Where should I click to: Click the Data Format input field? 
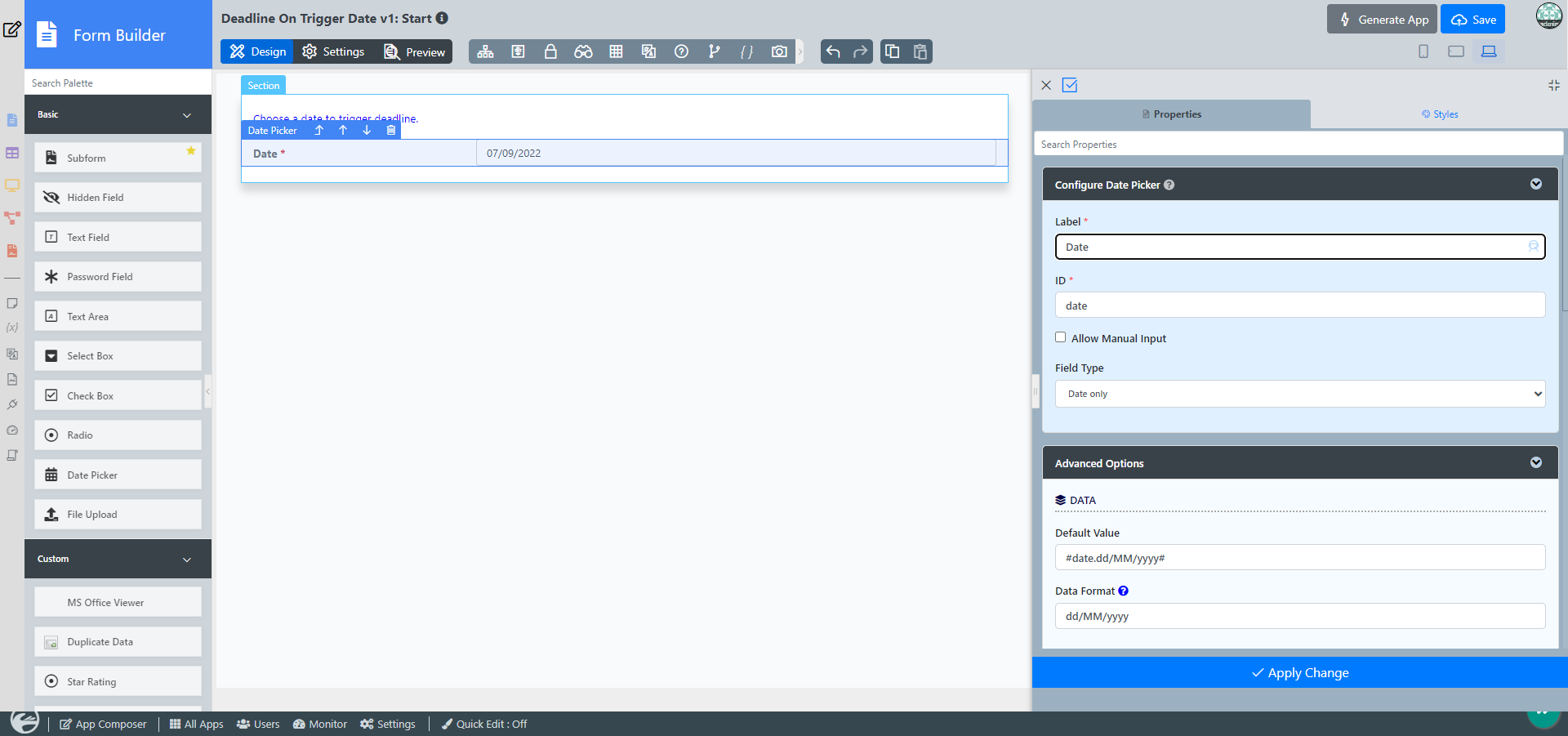coord(1300,616)
